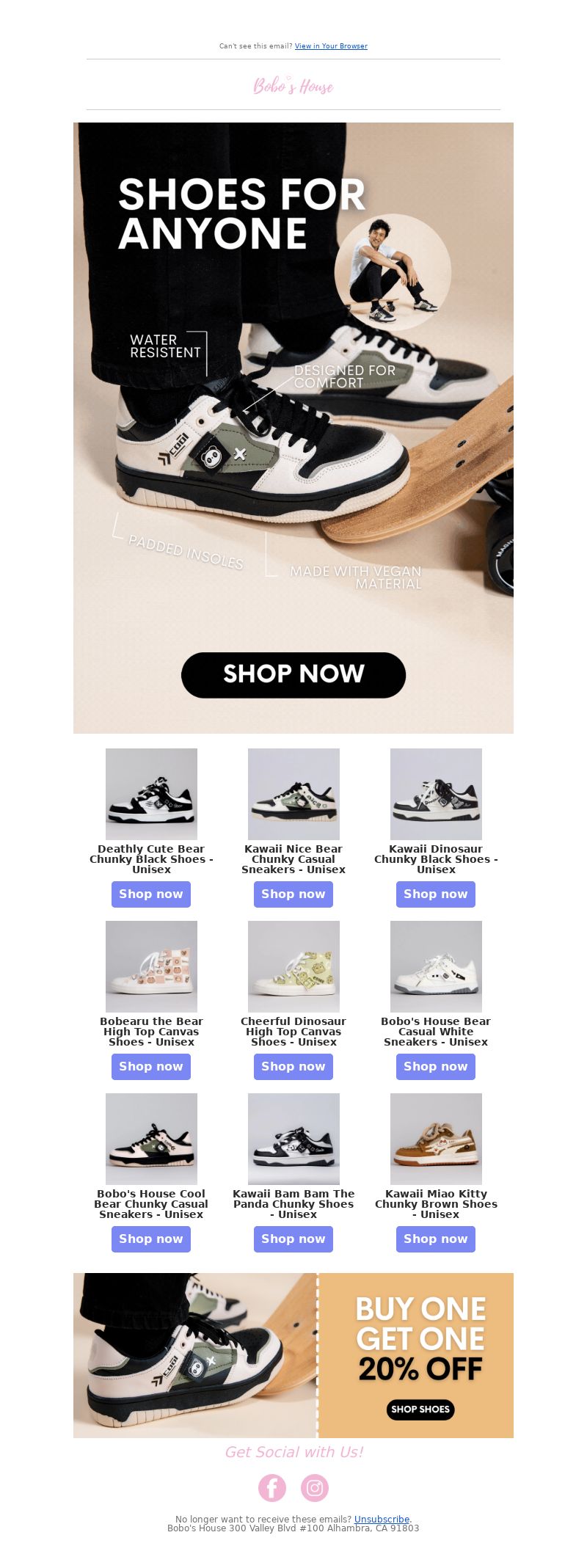Shop now for Cool Bear Chunky Casual Sneakers
587x1568 pixels.
click(x=151, y=1239)
